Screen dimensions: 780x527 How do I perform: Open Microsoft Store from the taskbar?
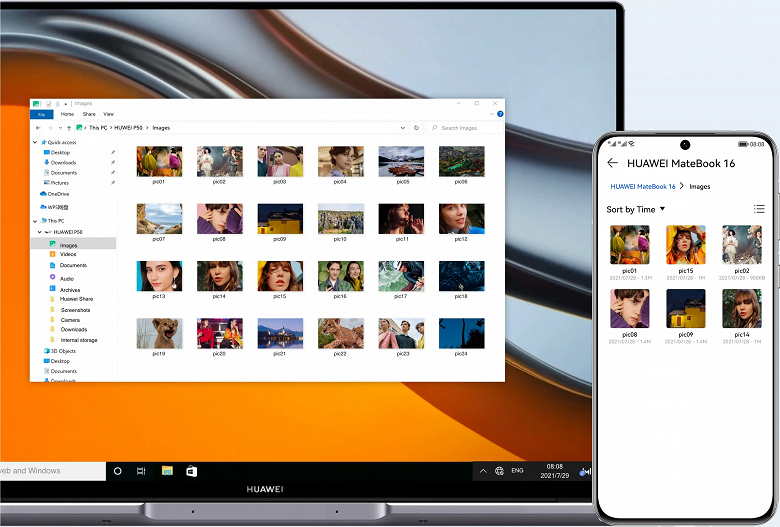[x=192, y=470]
